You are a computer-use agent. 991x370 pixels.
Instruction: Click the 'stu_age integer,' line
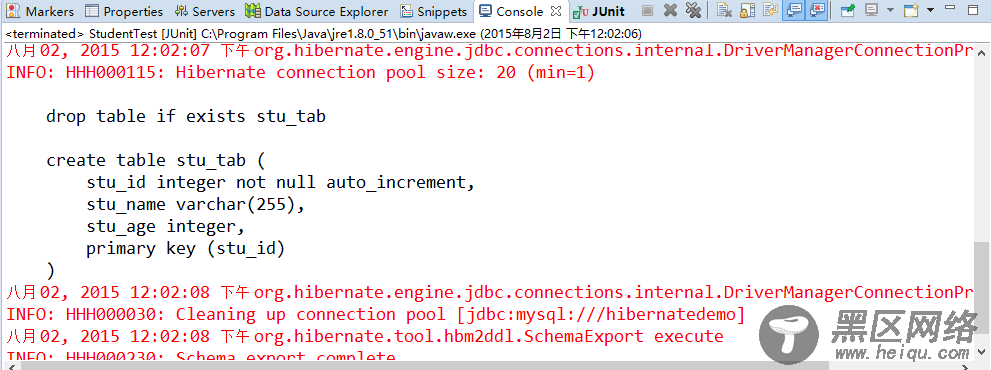click(x=166, y=227)
